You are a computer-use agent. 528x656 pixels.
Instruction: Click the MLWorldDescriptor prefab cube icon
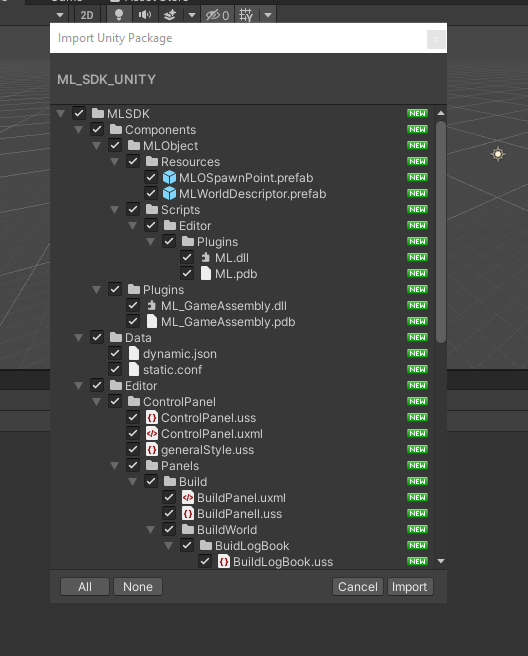click(169, 193)
